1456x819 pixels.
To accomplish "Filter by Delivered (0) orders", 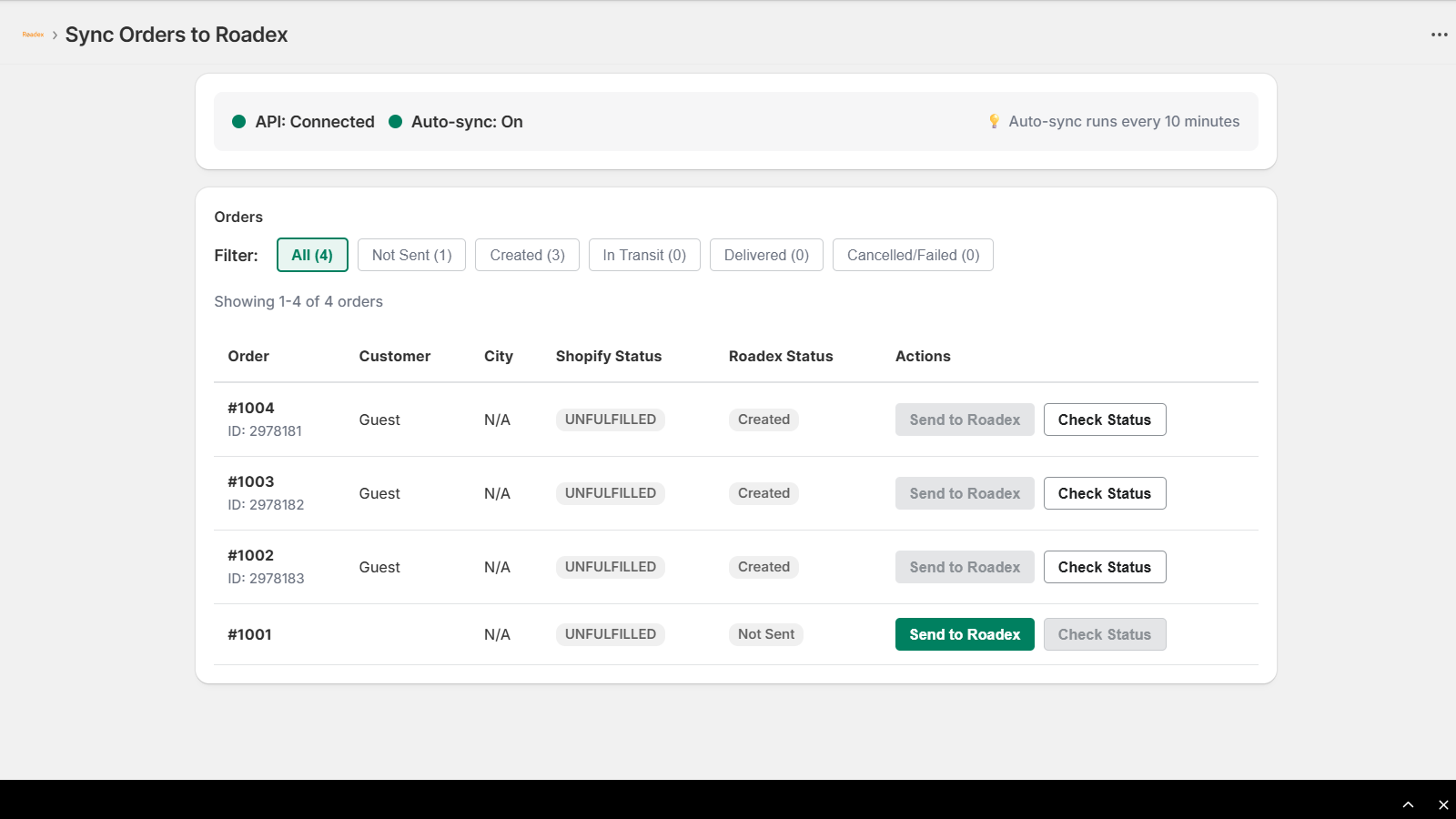I will coord(766,255).
